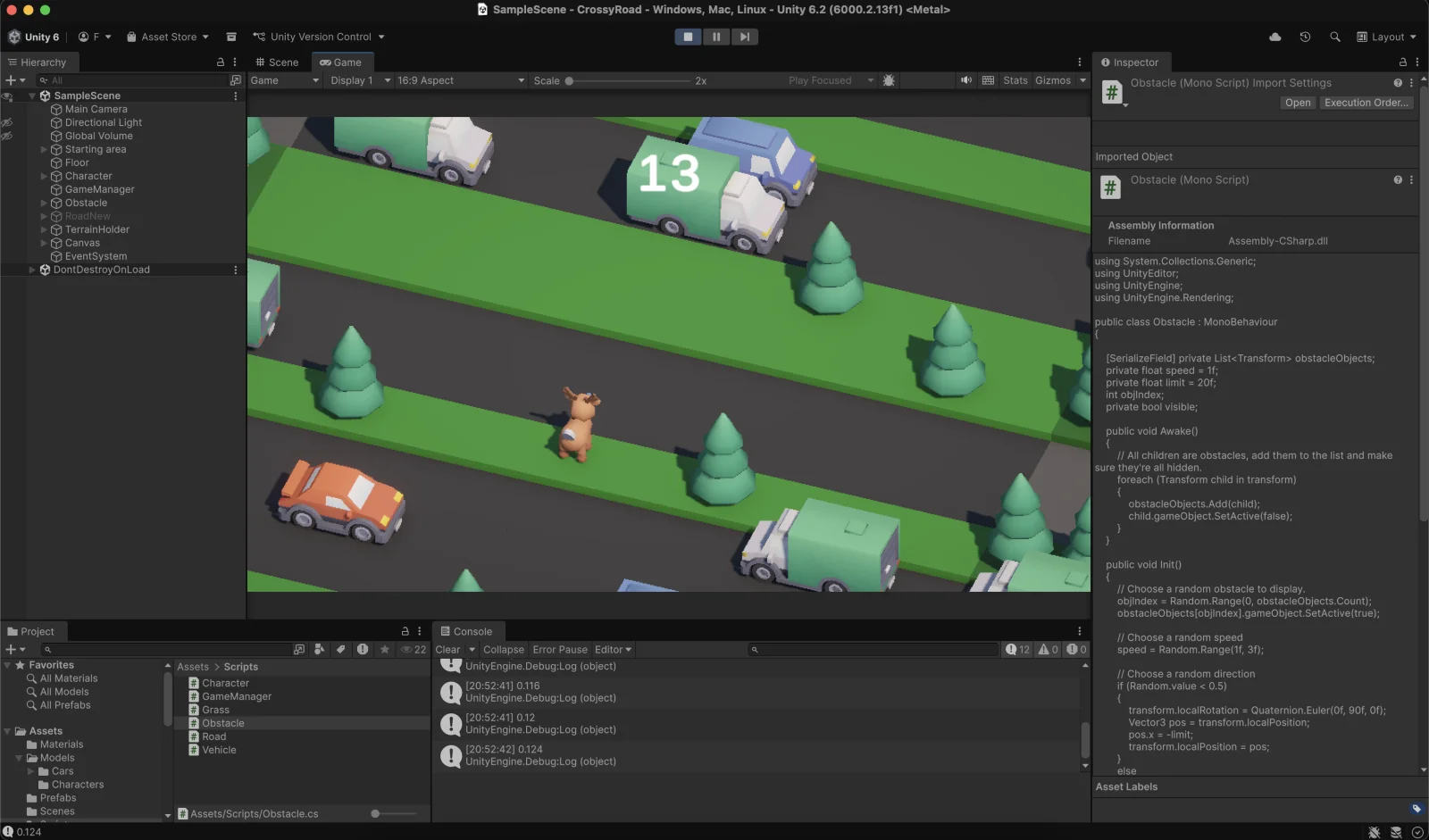The height and width of the screenshot is (840, 1429).
Task: Toggle the Inspector lock icon
Action: pyautogui.click(x=1402, y=62)
